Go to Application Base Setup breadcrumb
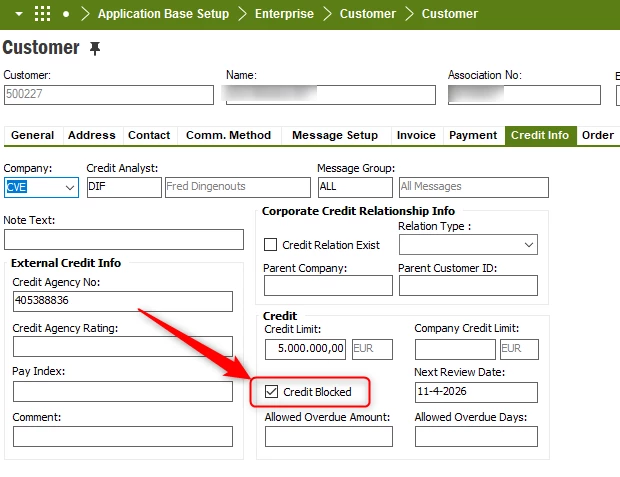 (x=163, y=14)
